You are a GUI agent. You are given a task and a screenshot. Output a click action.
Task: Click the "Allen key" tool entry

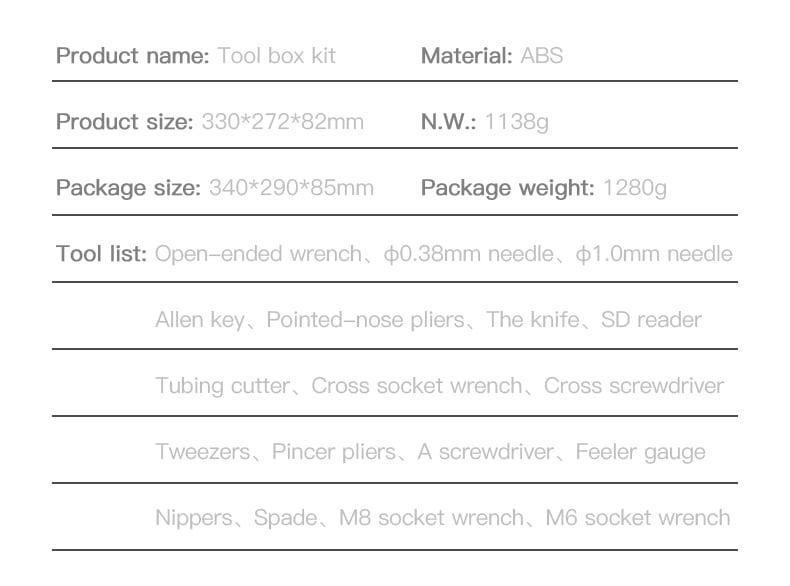199,320
